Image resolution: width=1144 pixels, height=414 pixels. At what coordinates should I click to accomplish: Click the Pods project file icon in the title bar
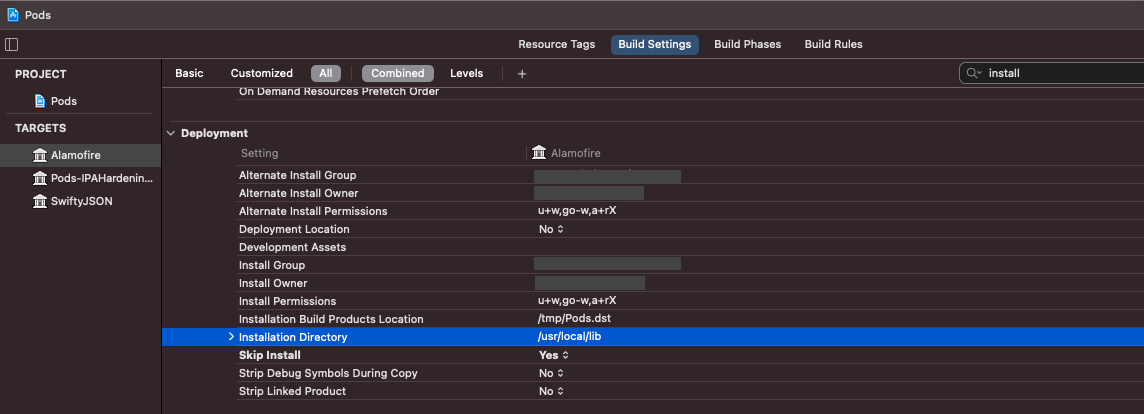[x=13, y=15]
